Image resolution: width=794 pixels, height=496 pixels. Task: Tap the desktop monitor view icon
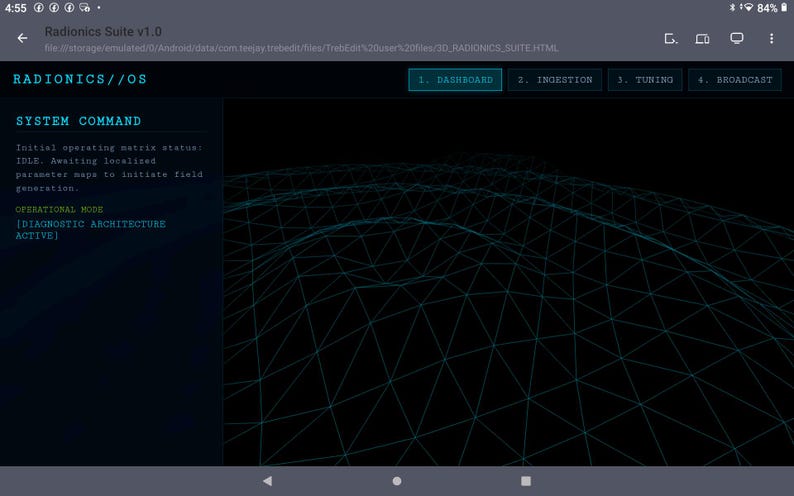(737, 38)
